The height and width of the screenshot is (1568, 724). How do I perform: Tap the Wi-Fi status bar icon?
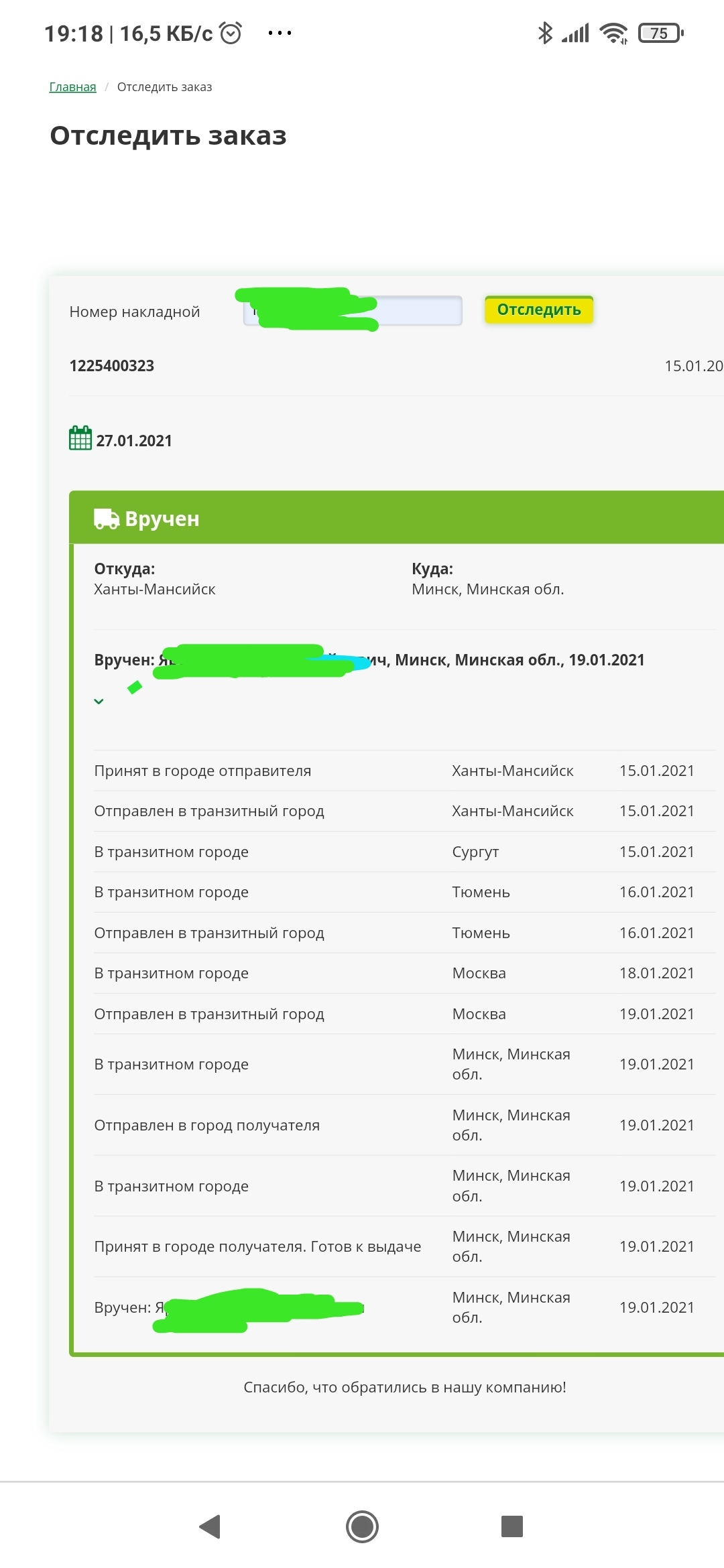click(x=613, y=33)
